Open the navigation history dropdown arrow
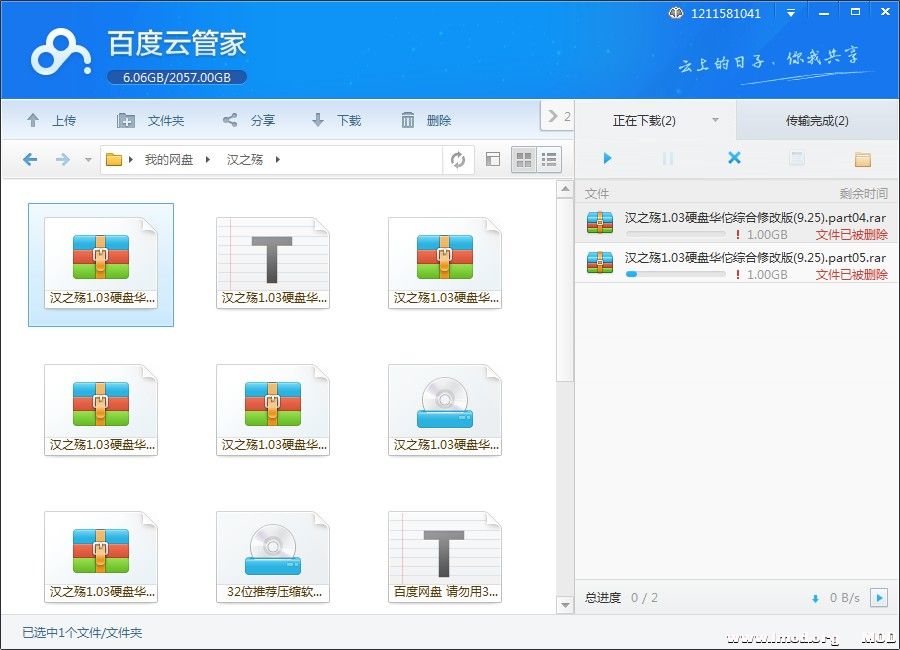The image size is (900, 650). tap(88, 160)
